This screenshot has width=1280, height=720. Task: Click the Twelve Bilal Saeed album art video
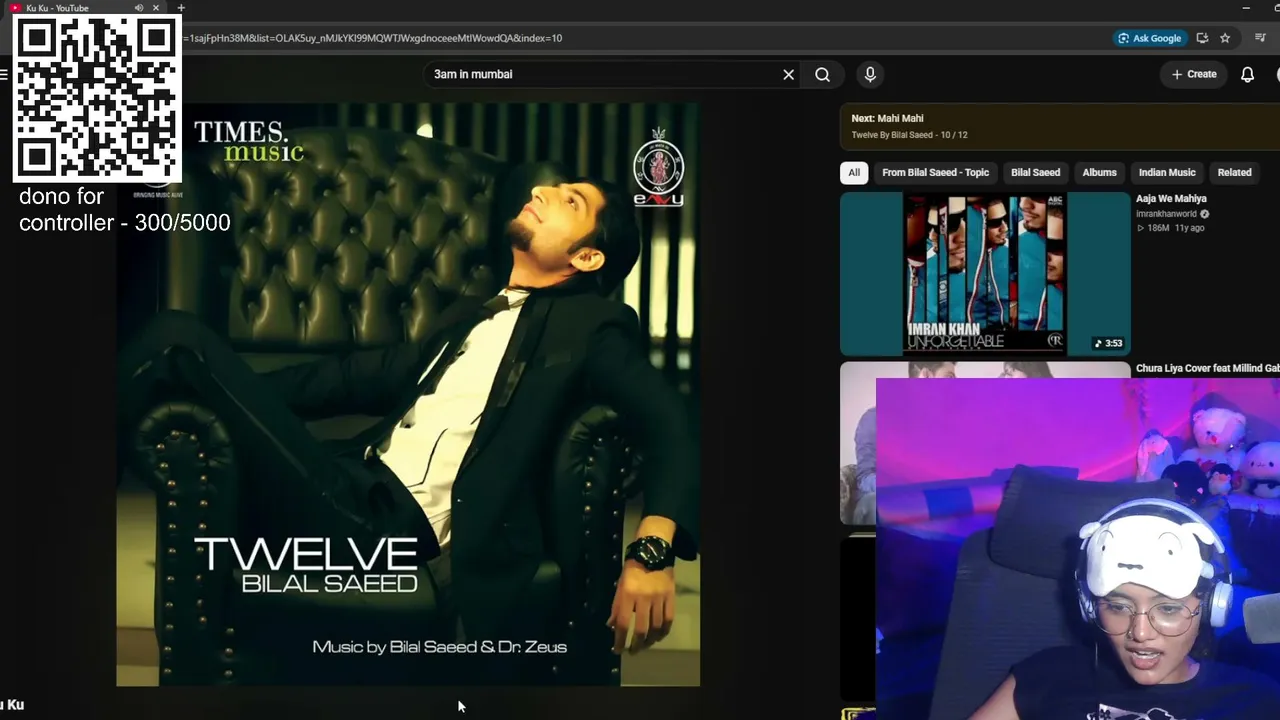tap(408, 394)
